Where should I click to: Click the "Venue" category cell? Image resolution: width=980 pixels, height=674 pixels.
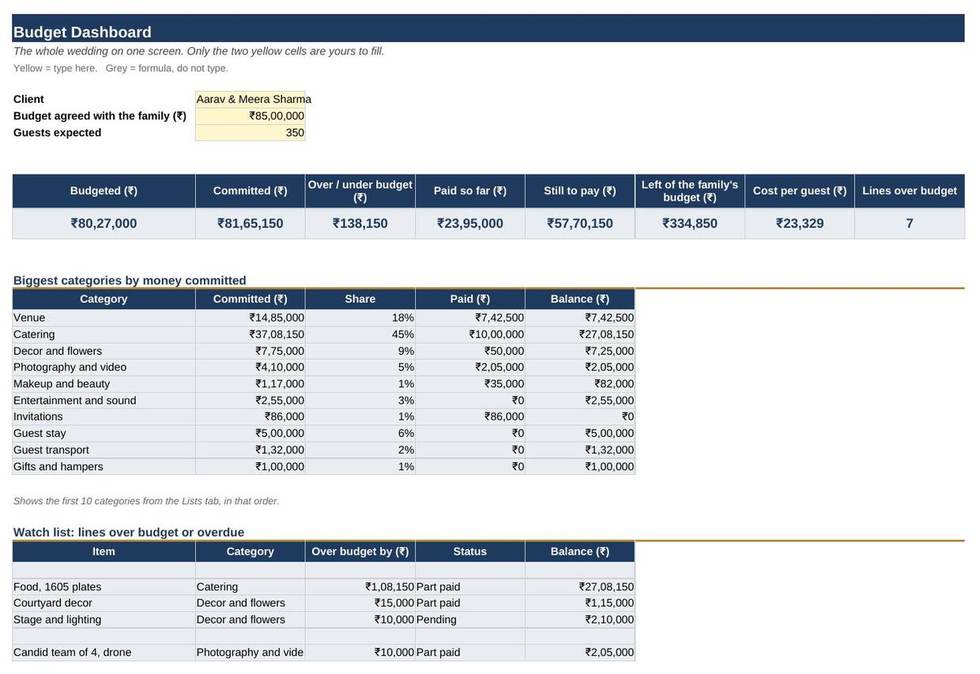click(x=104, y=318)
